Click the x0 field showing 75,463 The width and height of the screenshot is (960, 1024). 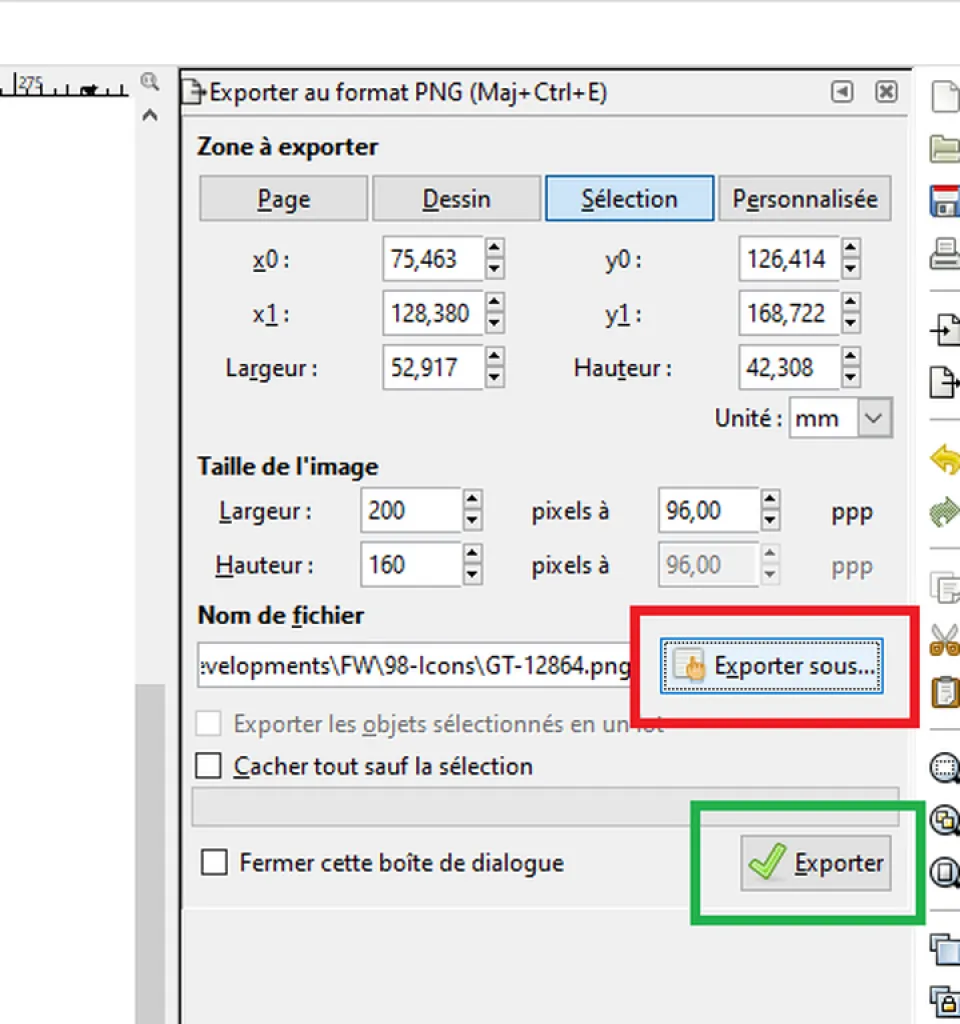coord(433,259)
